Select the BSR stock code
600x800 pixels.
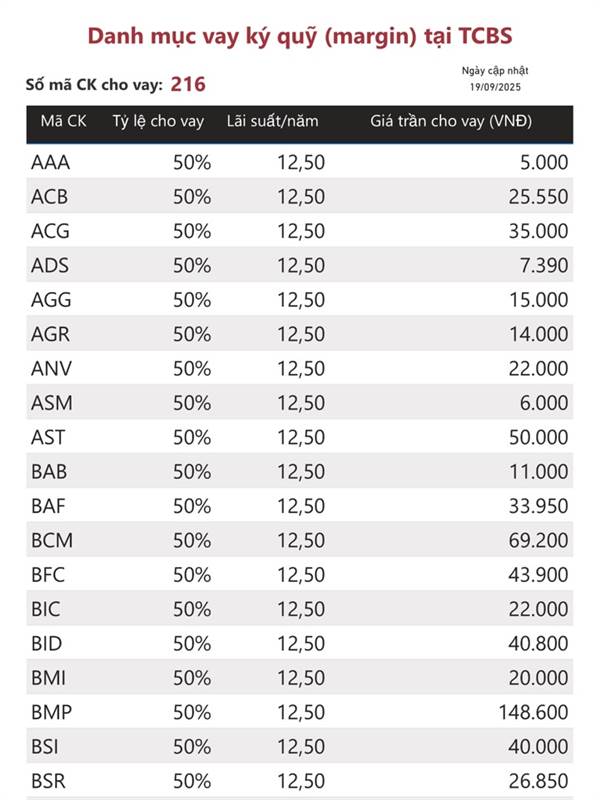tap(48, 781)
